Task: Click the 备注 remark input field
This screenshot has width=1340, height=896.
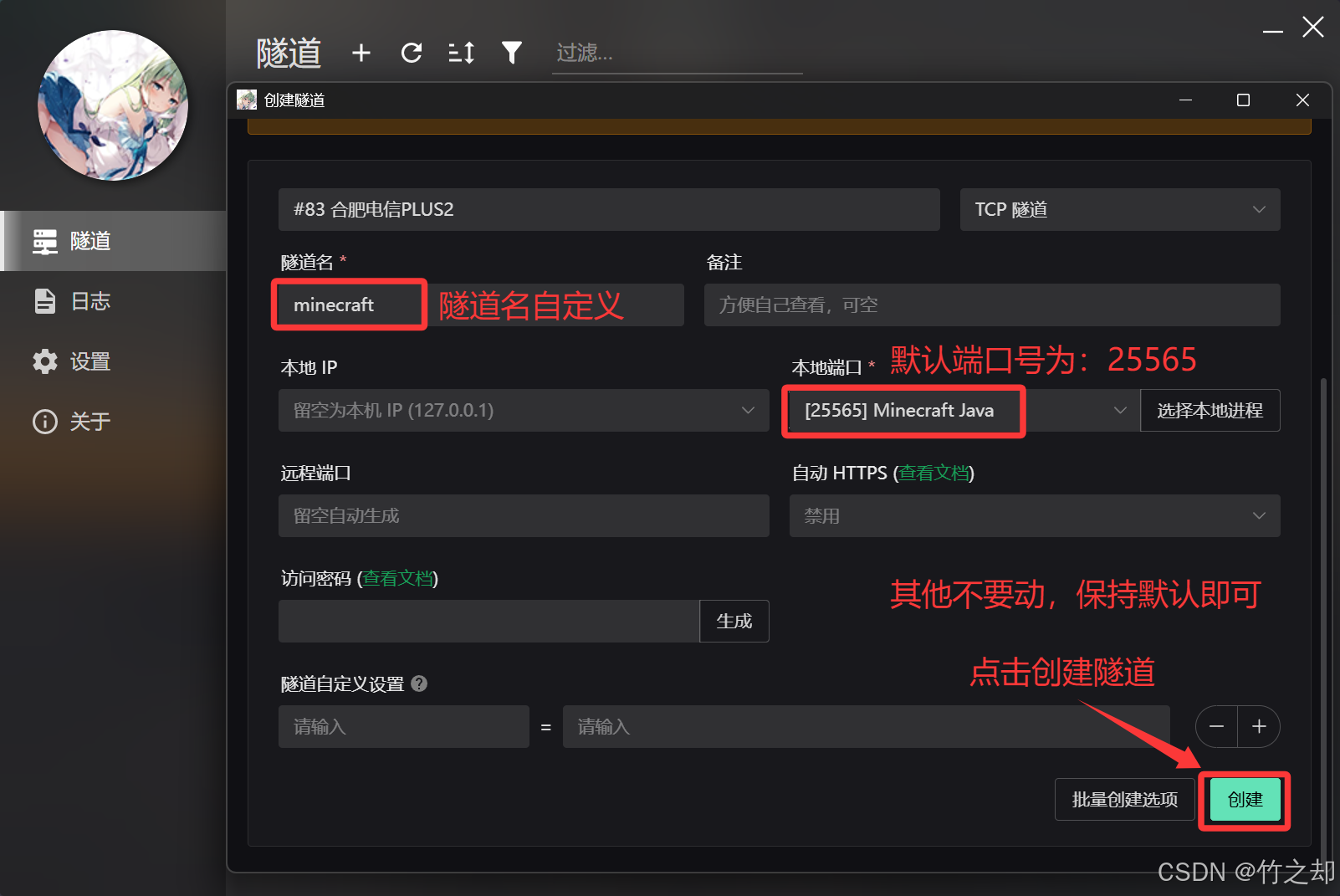Action: coord(992,305)
